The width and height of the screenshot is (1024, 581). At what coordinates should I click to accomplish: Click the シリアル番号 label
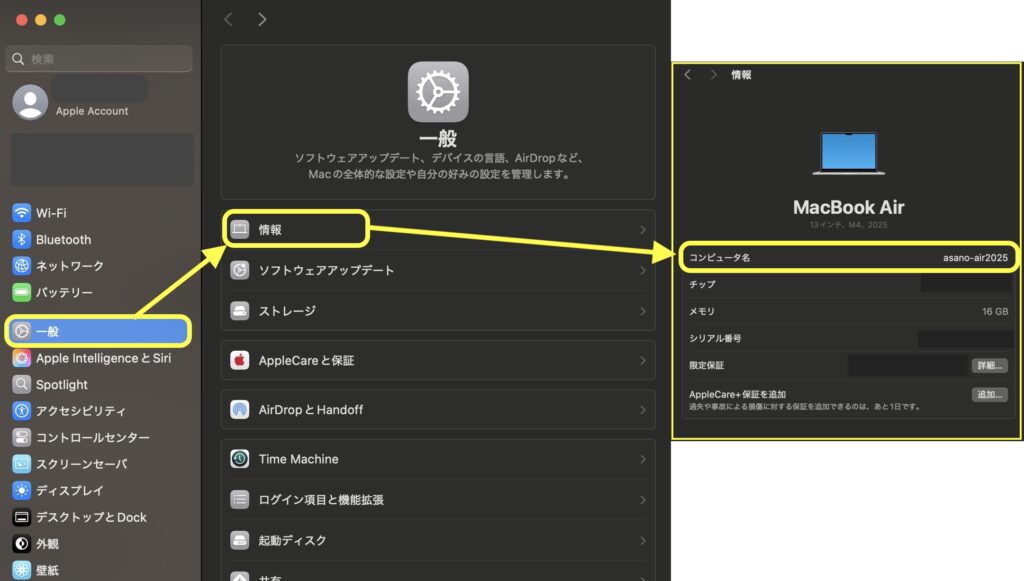click(715, 338)
